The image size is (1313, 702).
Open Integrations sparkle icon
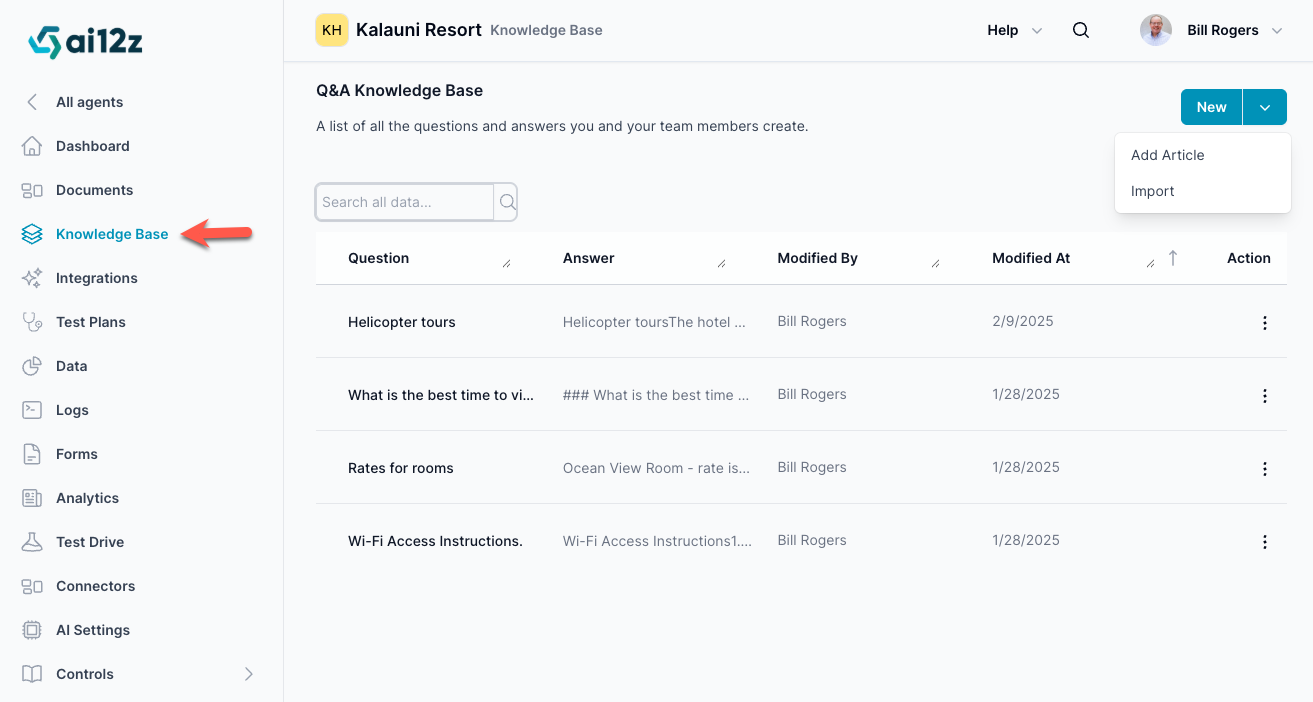tap(32, 278)
